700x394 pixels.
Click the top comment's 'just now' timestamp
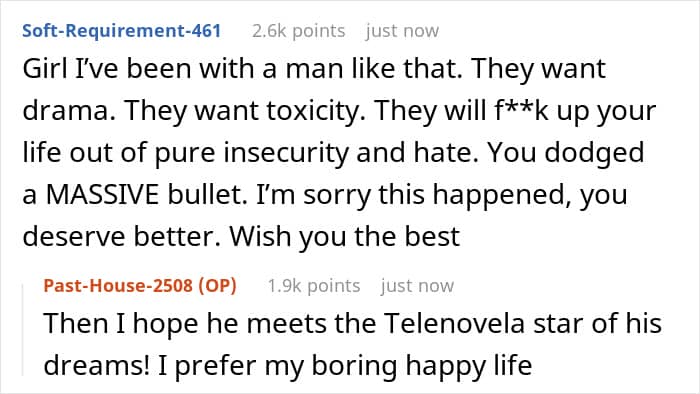402,31
